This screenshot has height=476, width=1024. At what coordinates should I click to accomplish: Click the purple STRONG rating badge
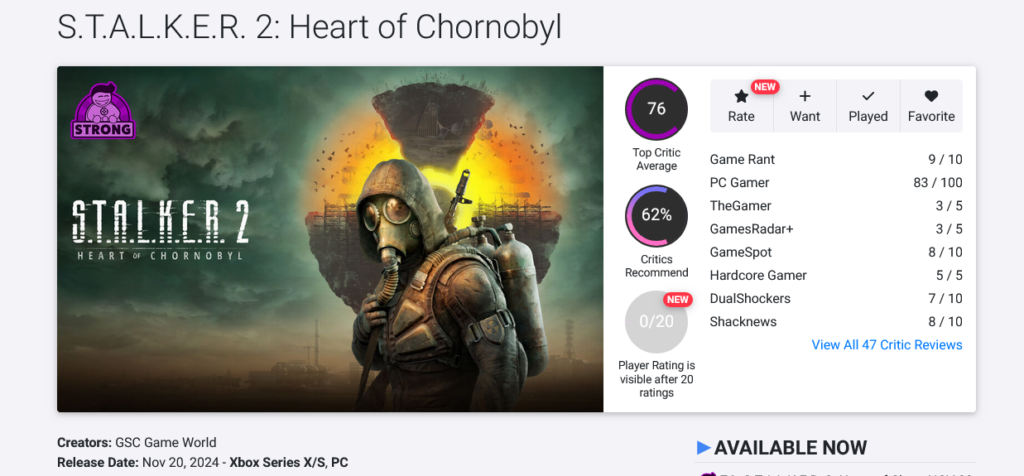click(x=103, y=110)
